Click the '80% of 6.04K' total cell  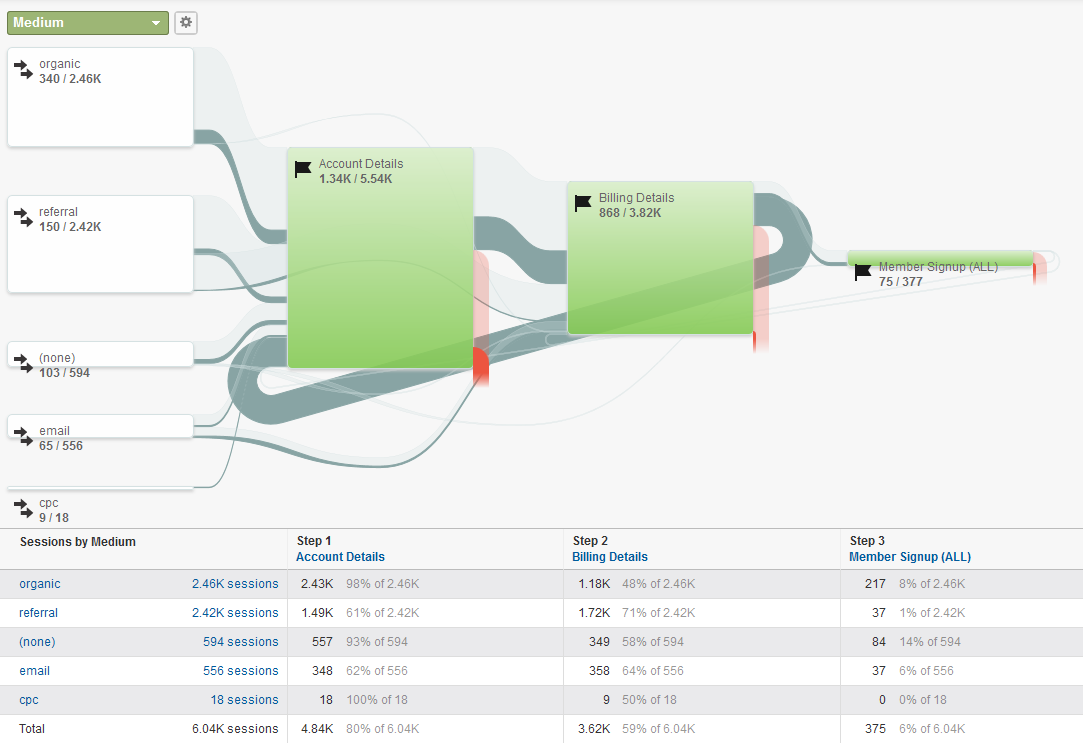383,729
